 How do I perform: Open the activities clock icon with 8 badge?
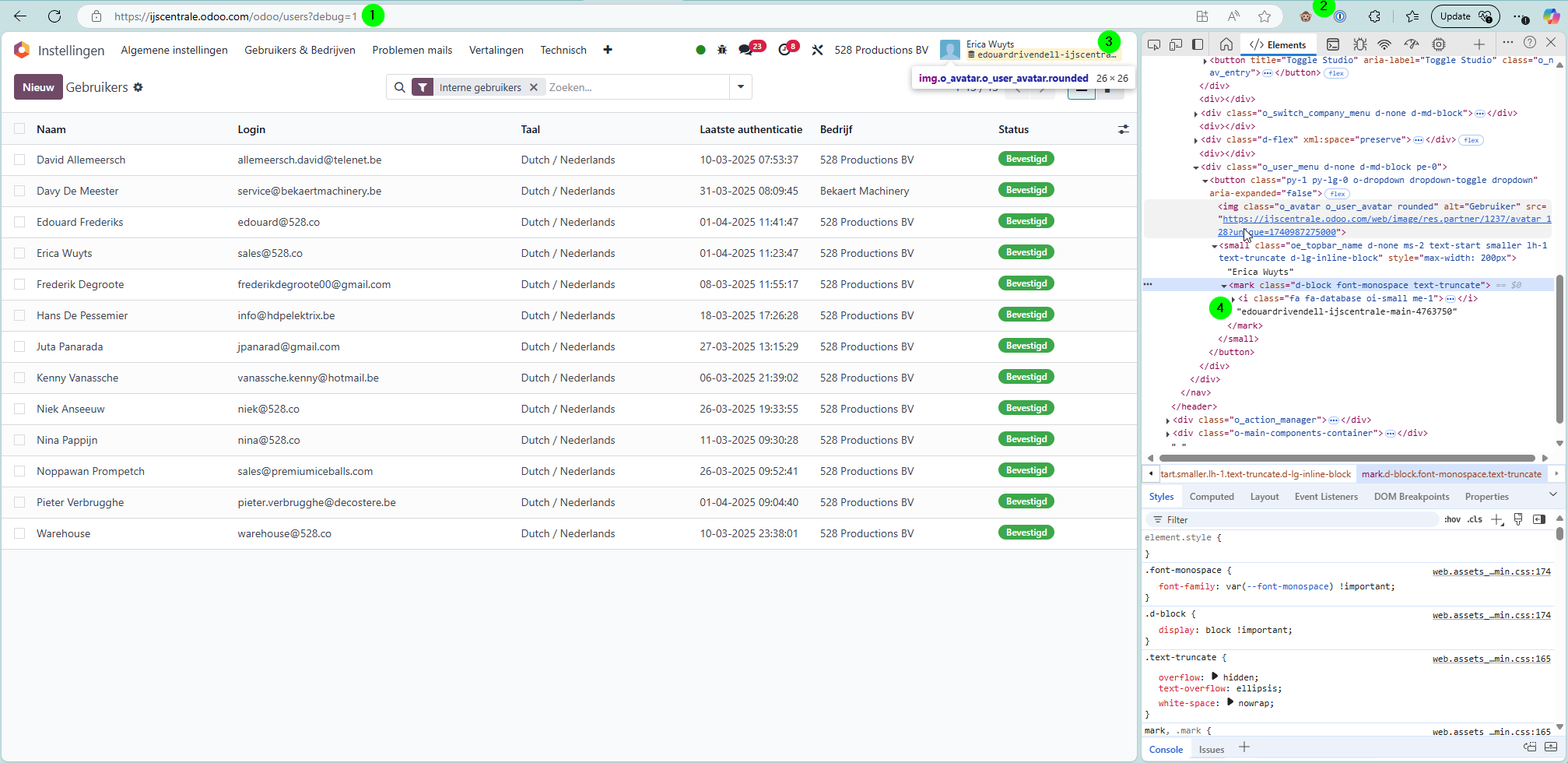point(784,50)
